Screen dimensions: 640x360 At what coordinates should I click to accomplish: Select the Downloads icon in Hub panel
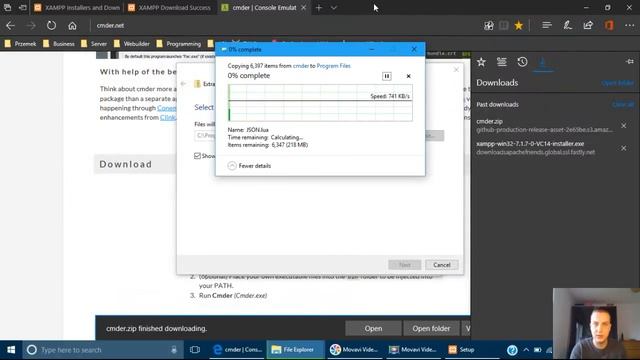(543, 62)
